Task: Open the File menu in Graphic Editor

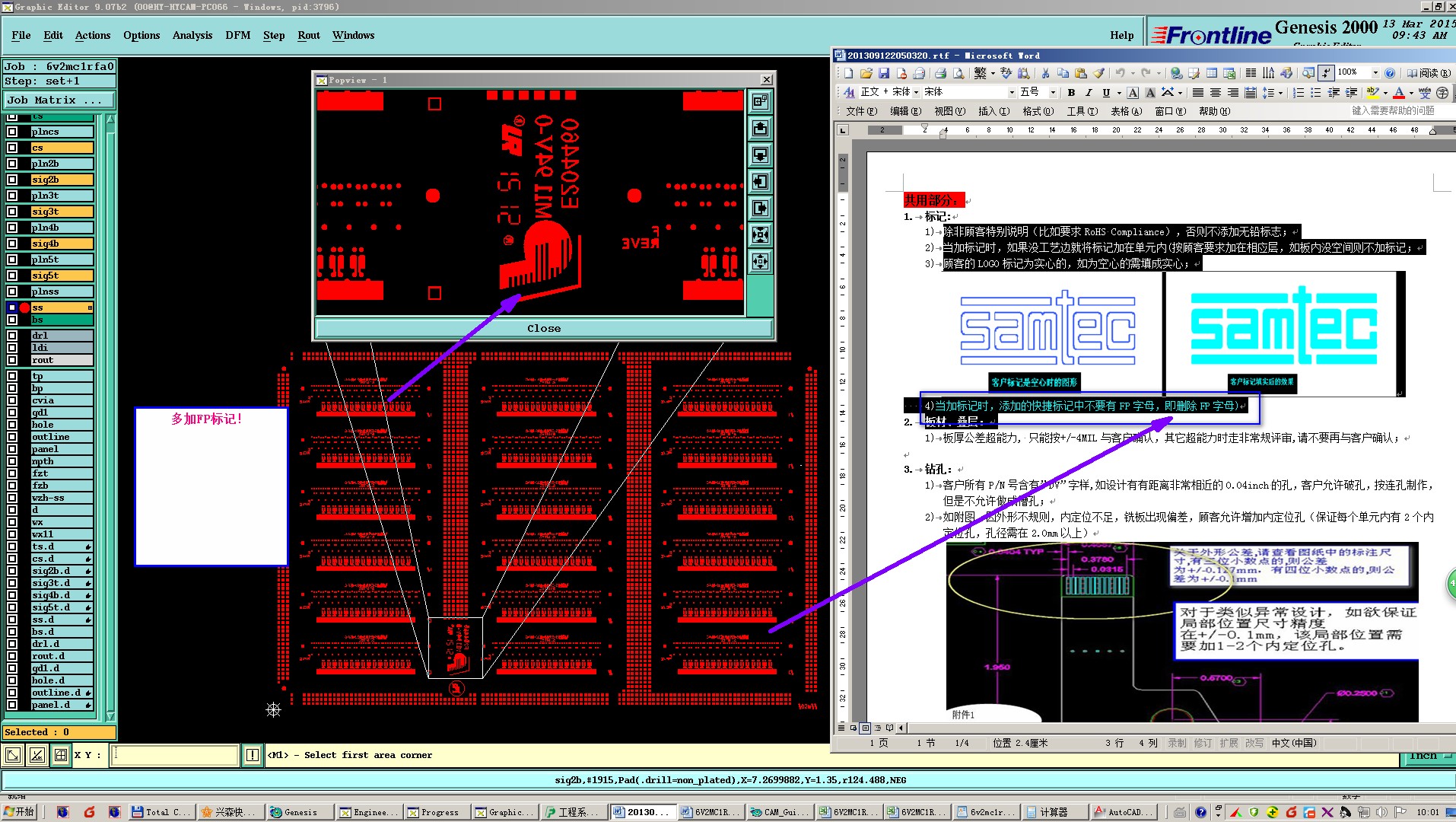Action: click(21, 35)
